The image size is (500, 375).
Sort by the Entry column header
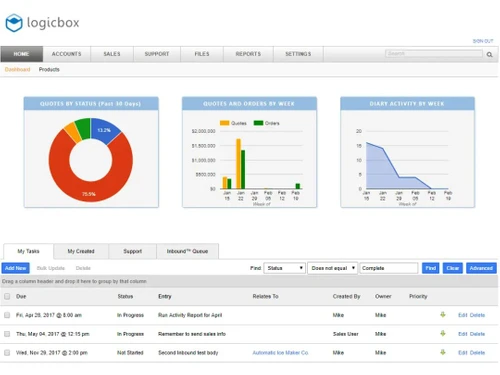165,296
